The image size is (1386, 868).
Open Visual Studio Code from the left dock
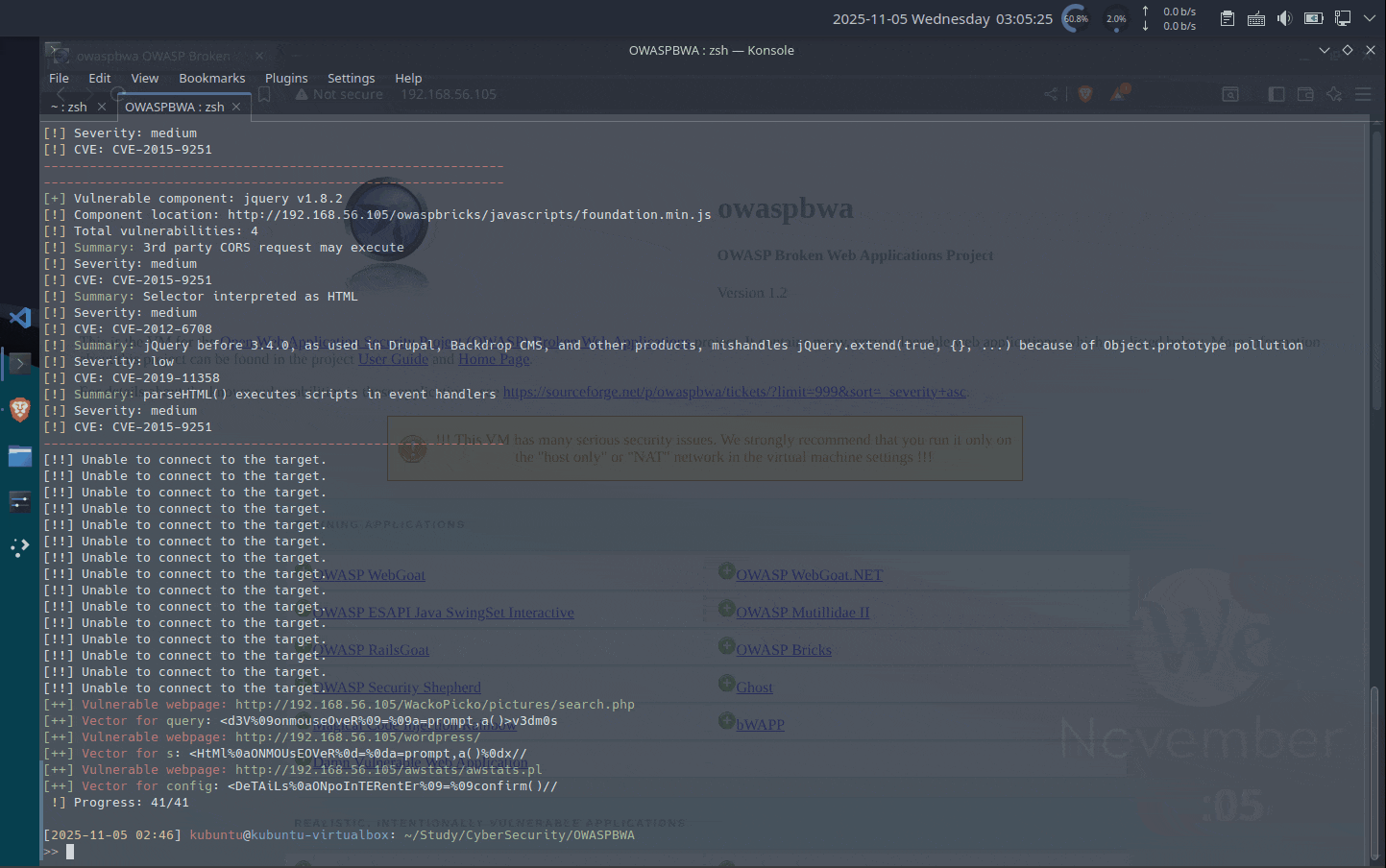pos(19,318)
